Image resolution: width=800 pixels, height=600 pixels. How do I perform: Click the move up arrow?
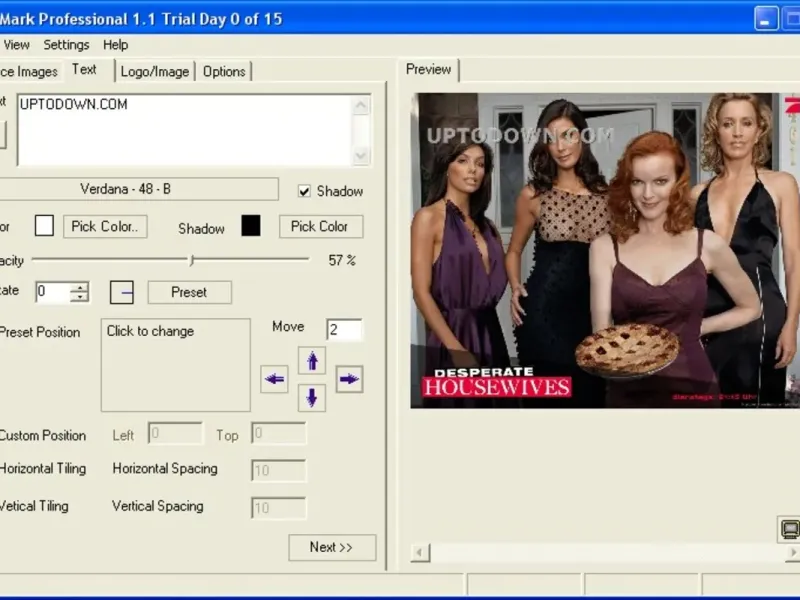click(x=312, y=360)
